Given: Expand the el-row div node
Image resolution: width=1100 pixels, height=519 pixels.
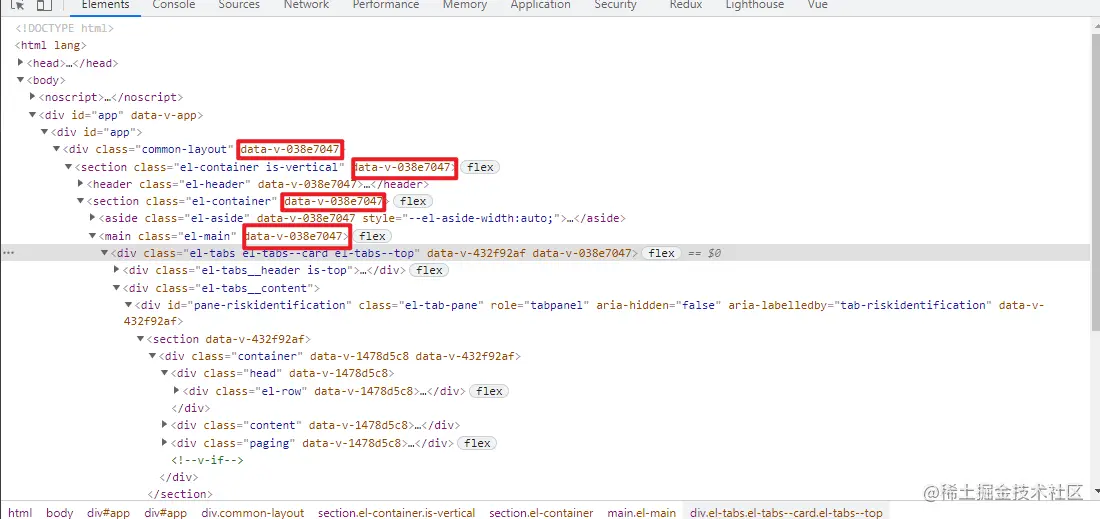Looking at the screenshot, I should [177, 391].
